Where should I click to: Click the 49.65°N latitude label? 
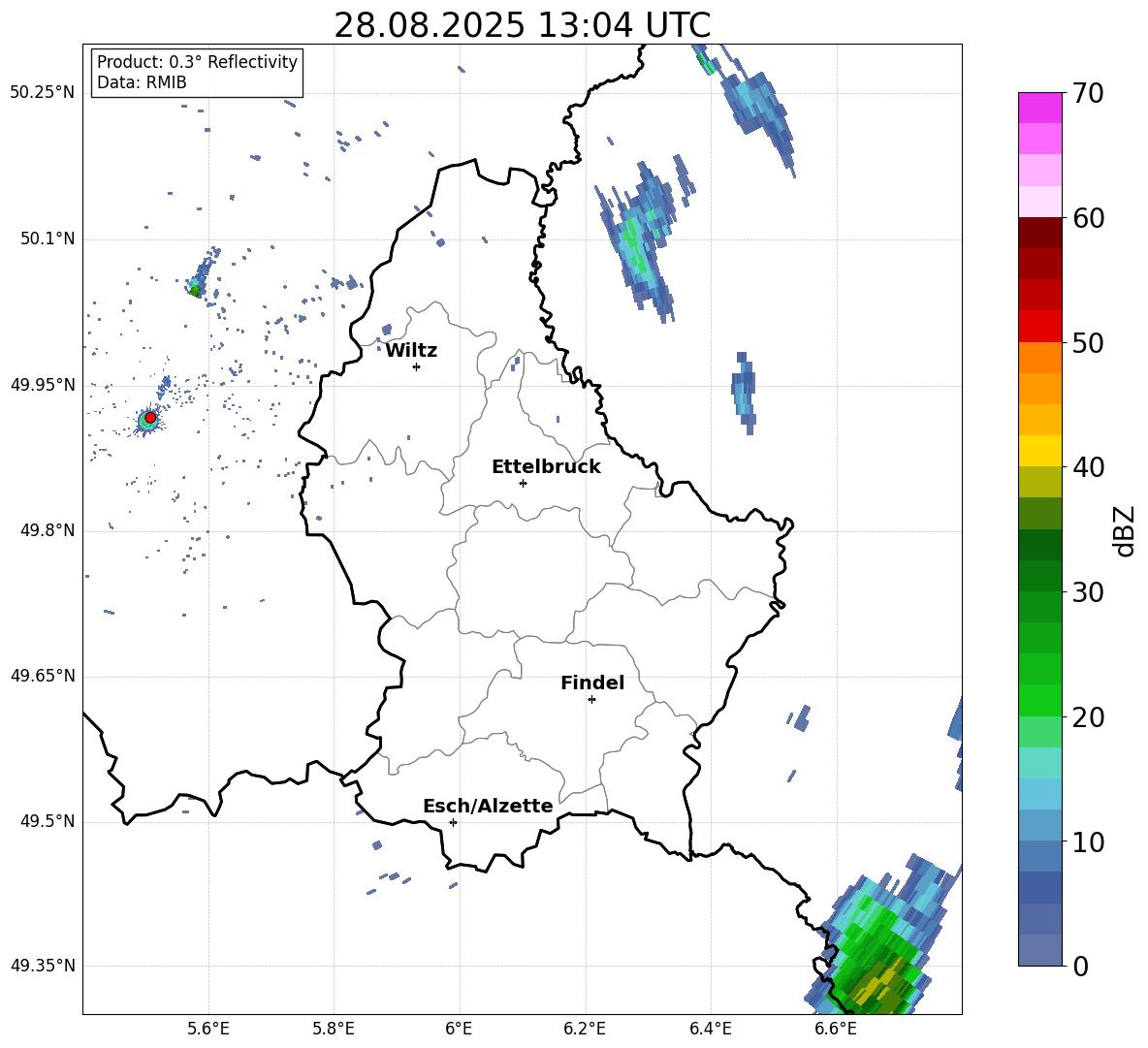[x=43, y=676]
